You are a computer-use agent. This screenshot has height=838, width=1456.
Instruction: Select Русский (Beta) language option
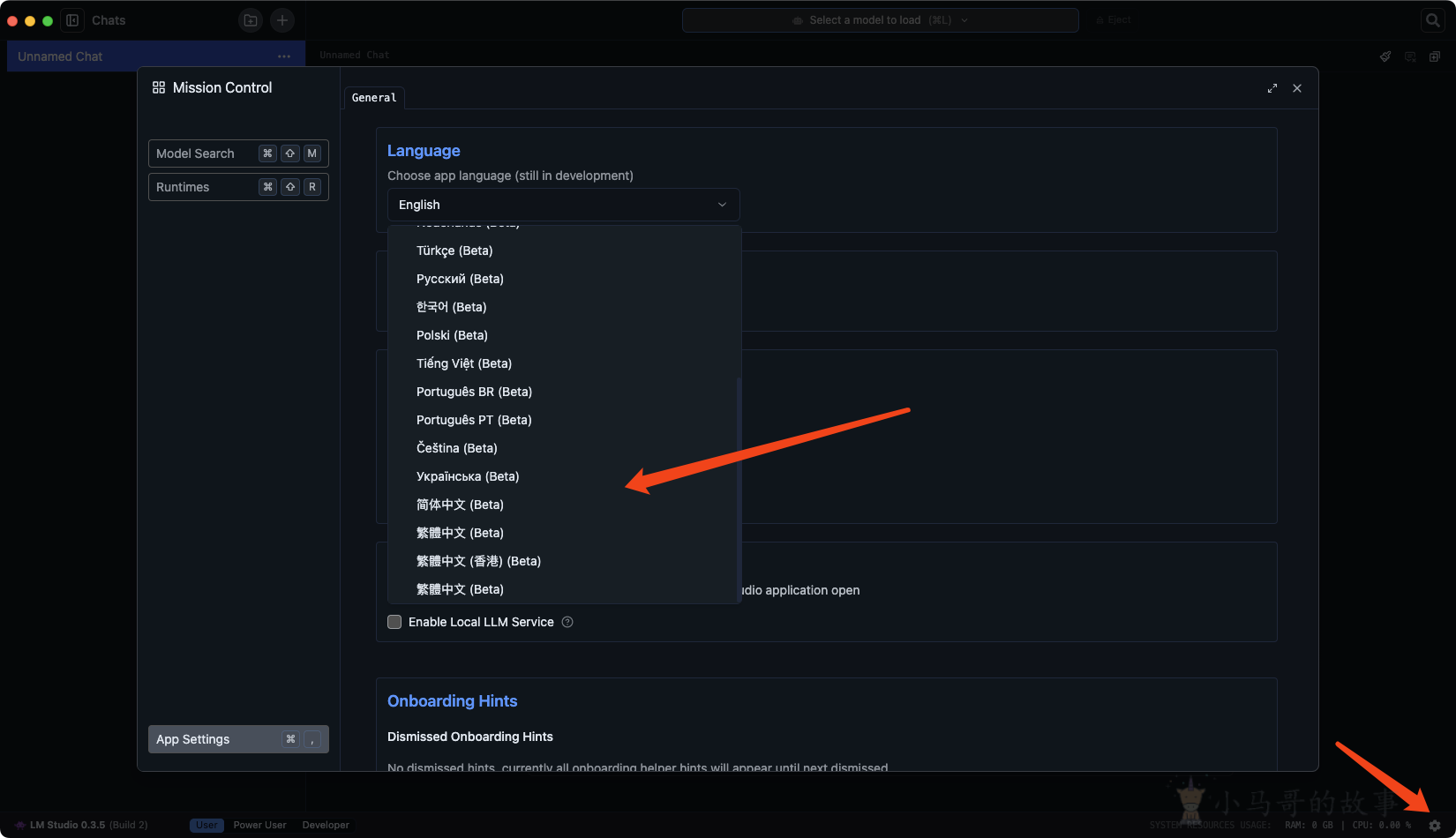pyautogui.click(x=460, y=279)
